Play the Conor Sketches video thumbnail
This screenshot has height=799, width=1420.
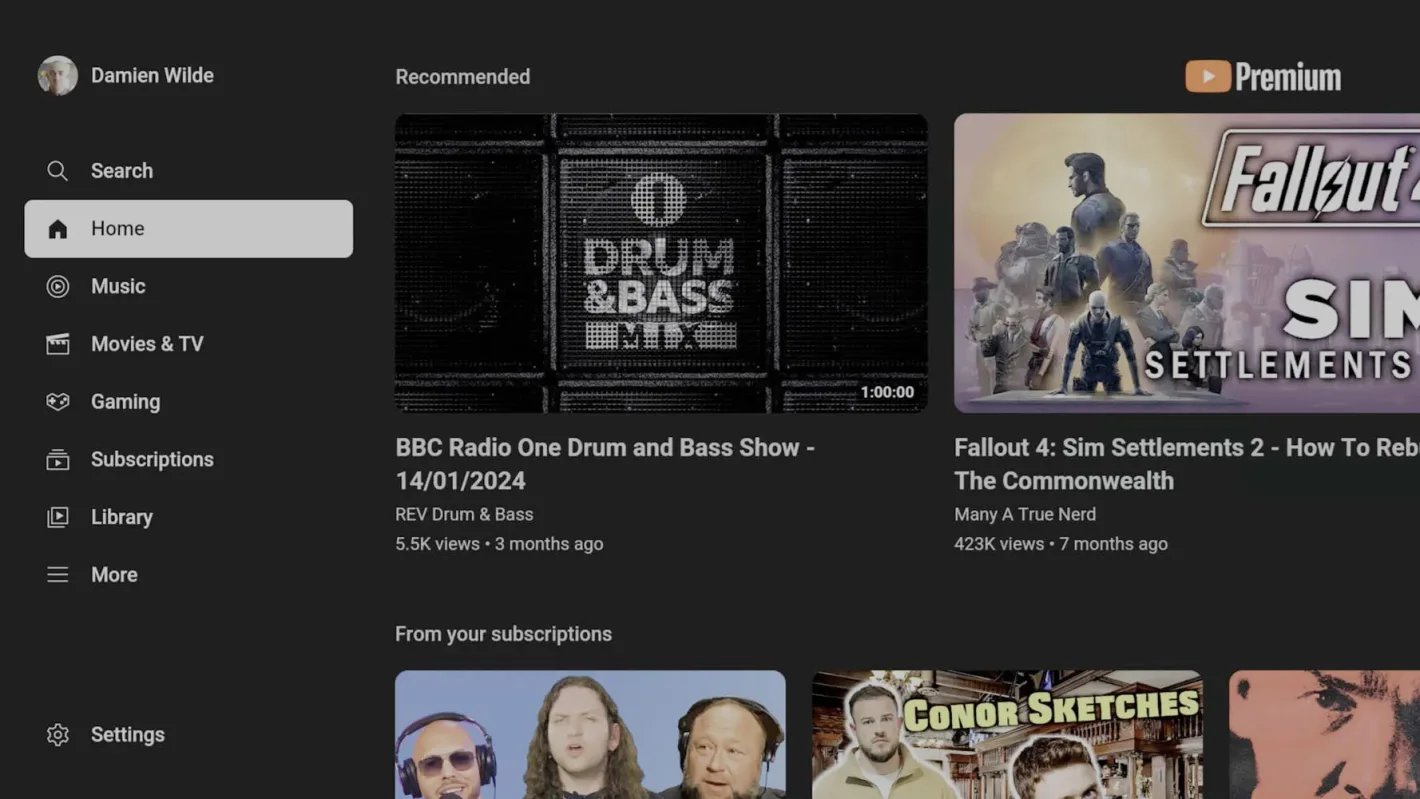pos(1006,734)
